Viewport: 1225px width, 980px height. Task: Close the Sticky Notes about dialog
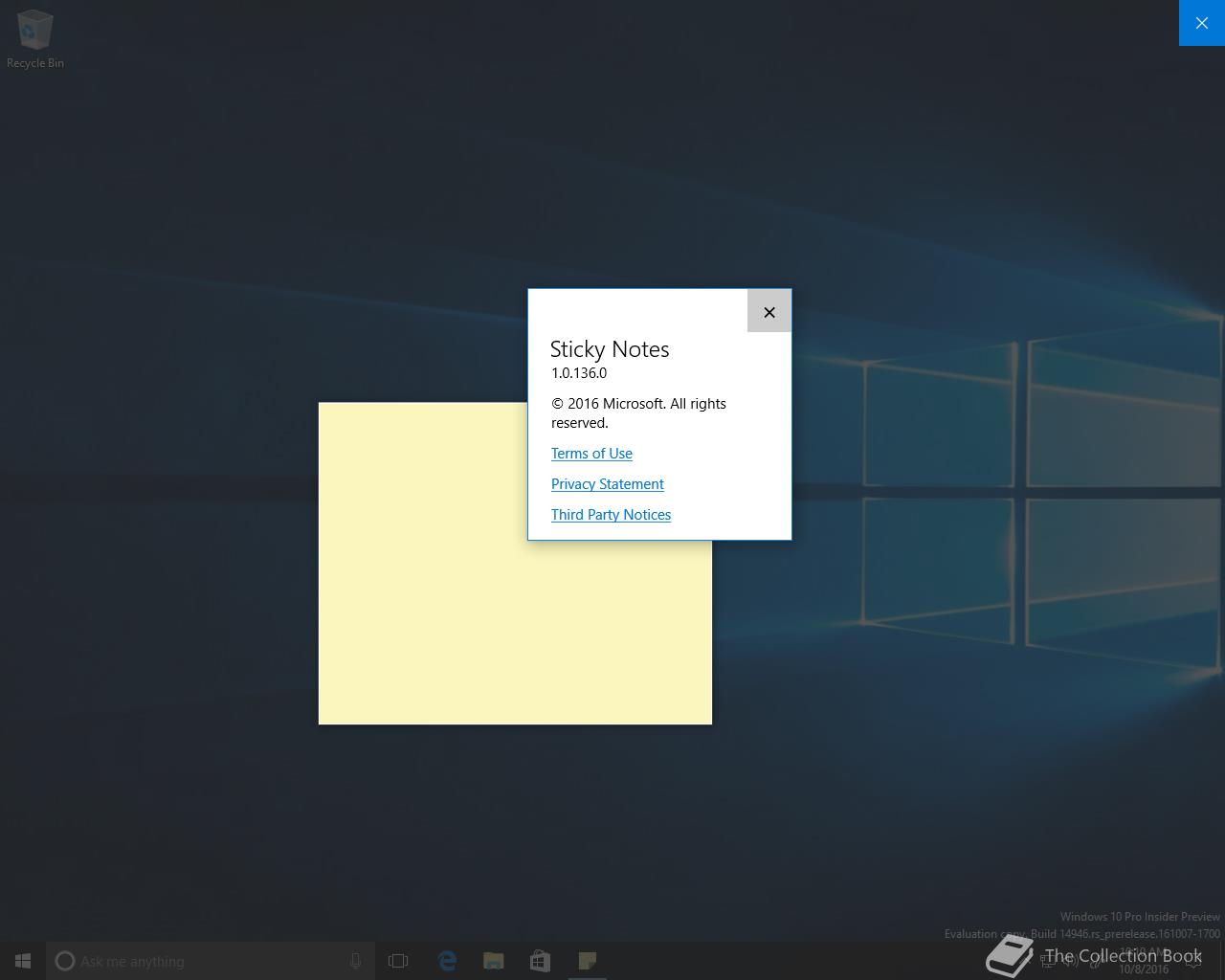click(x=768, y=311)
